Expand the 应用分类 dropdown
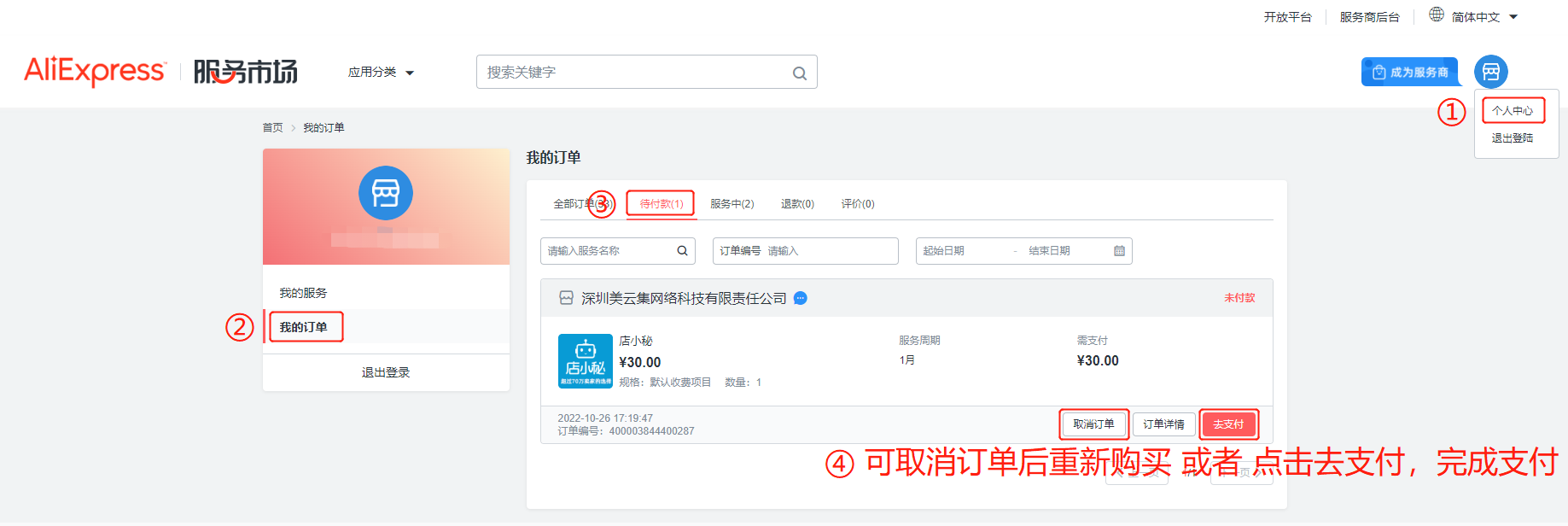Viewport: 1568px width, 526px height. pyautogui.click(x=381, y=73)
